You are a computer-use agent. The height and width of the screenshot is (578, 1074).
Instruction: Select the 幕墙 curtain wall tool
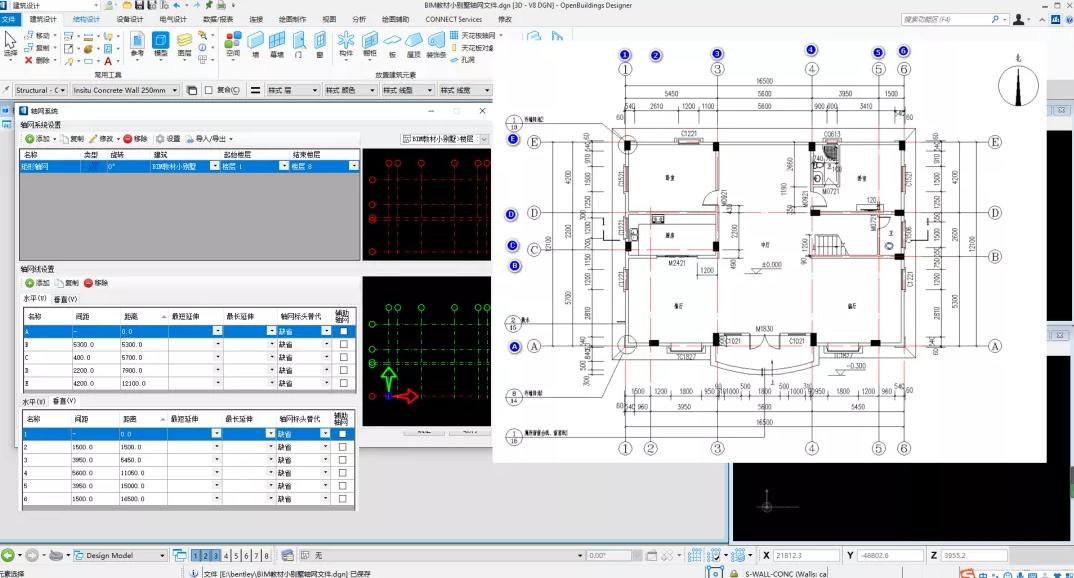(x=277, y=45)
